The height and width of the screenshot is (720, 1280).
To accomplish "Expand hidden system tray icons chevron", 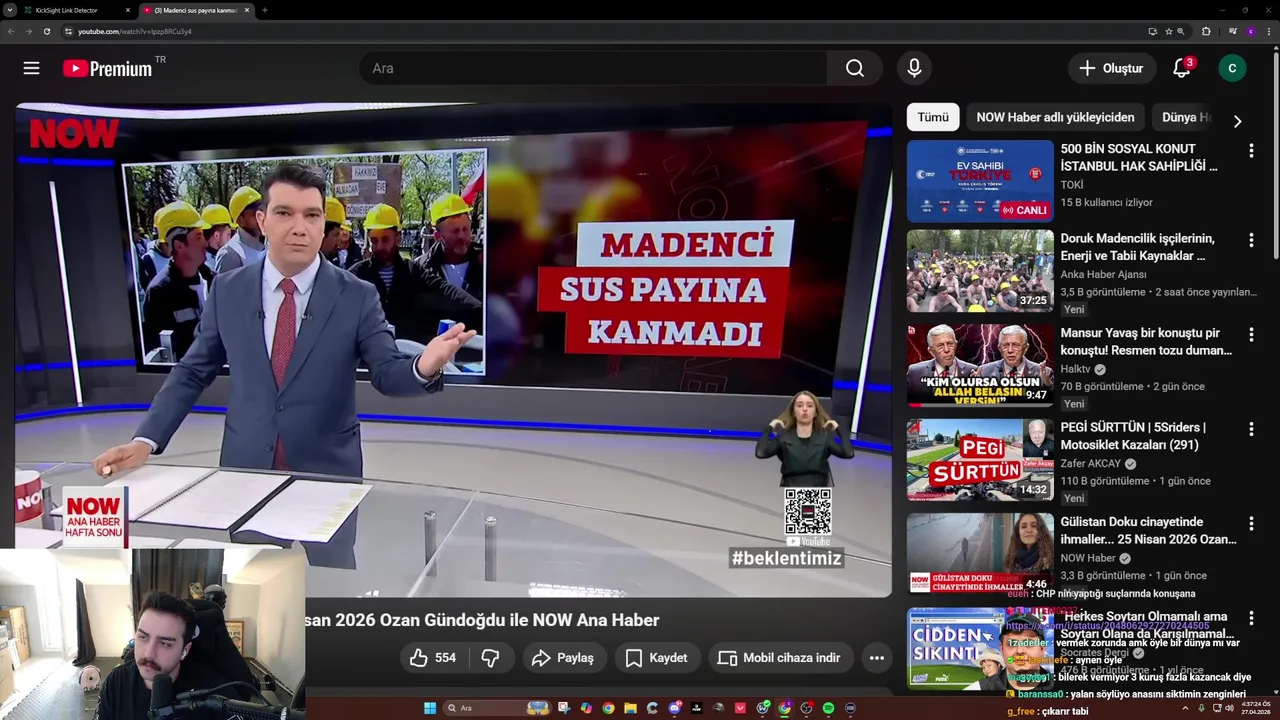I will pyautogui.click(x=1185, y=708).
